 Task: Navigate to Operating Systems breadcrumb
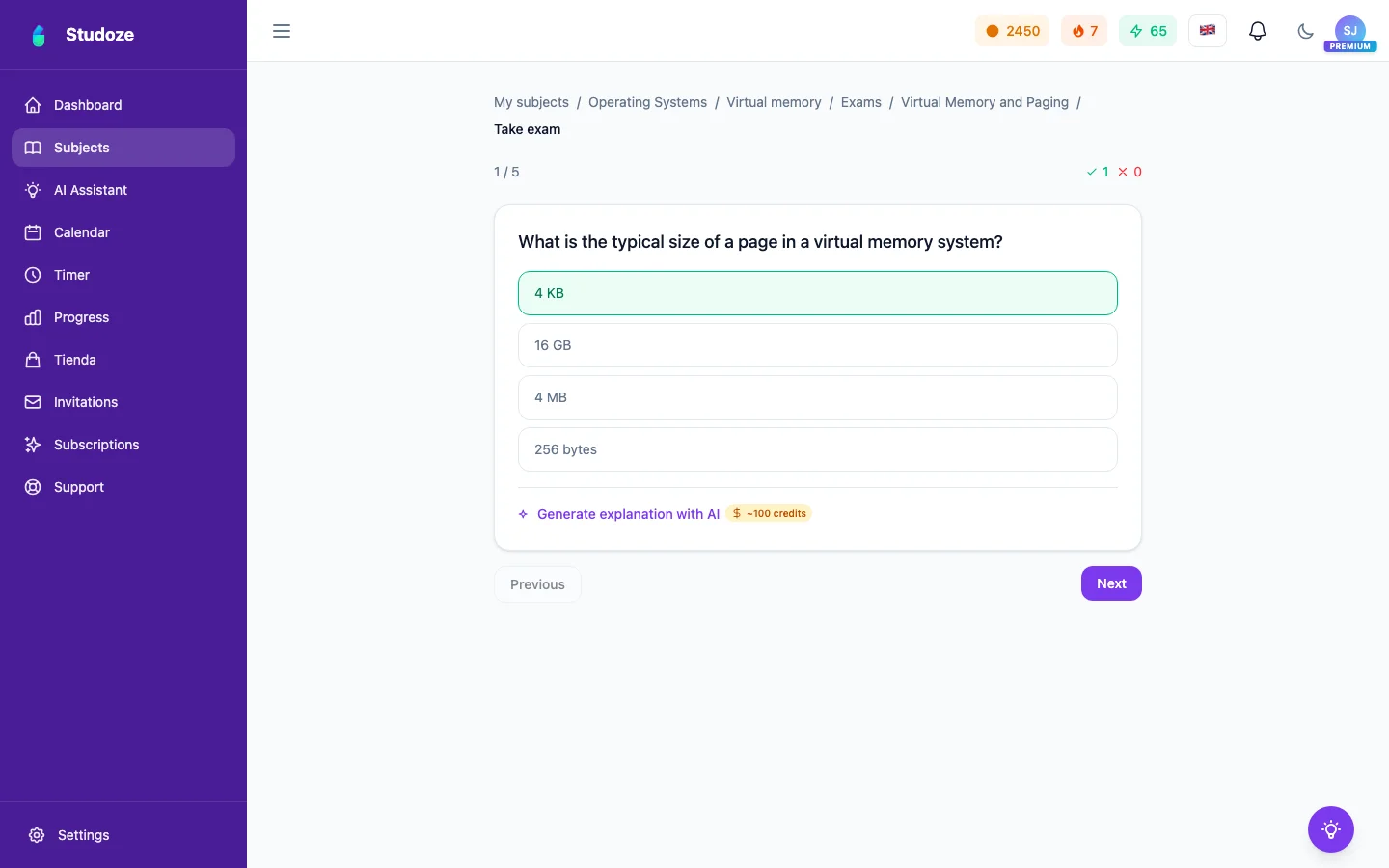point(647,102)
